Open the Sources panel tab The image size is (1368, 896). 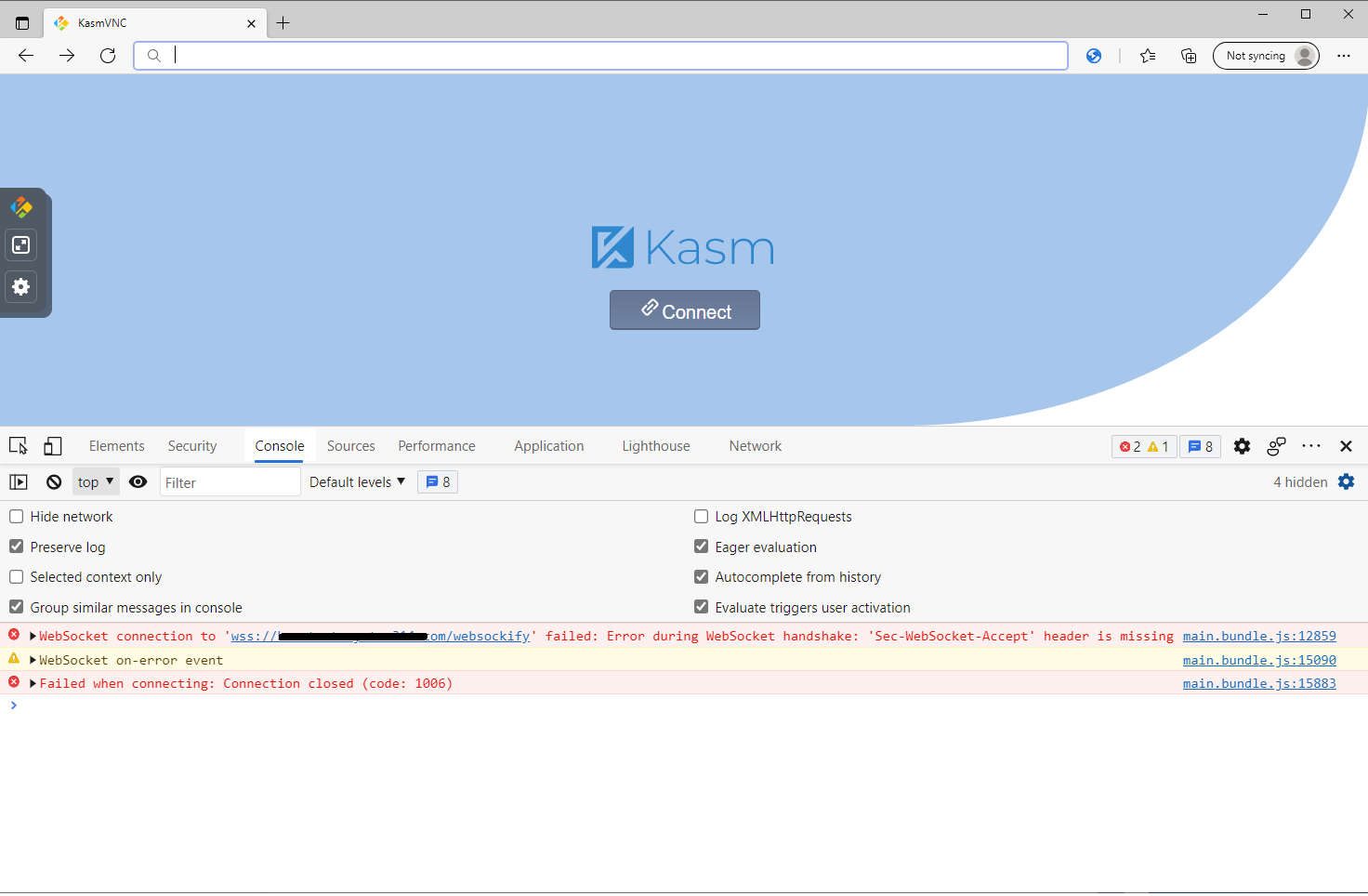click(x=350, y=446)
